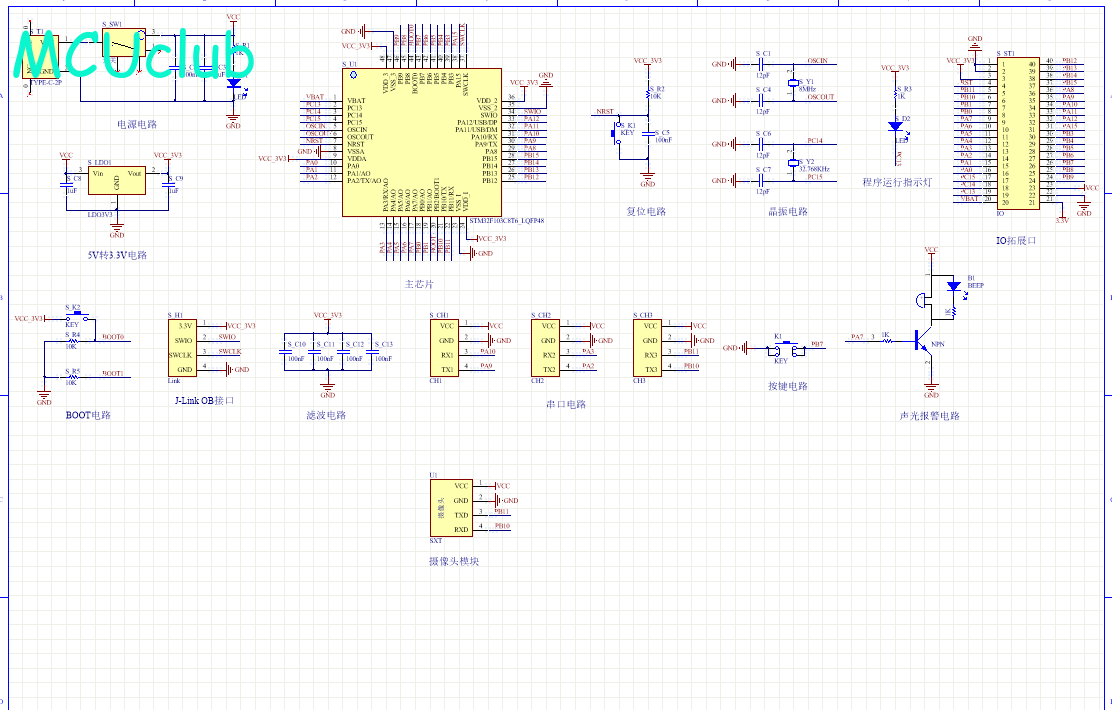Viewport: 1112px width, 710px height.
Task: Click the S_R3 1K resistor
Action: pyautogui.click(x=896, y=94)
